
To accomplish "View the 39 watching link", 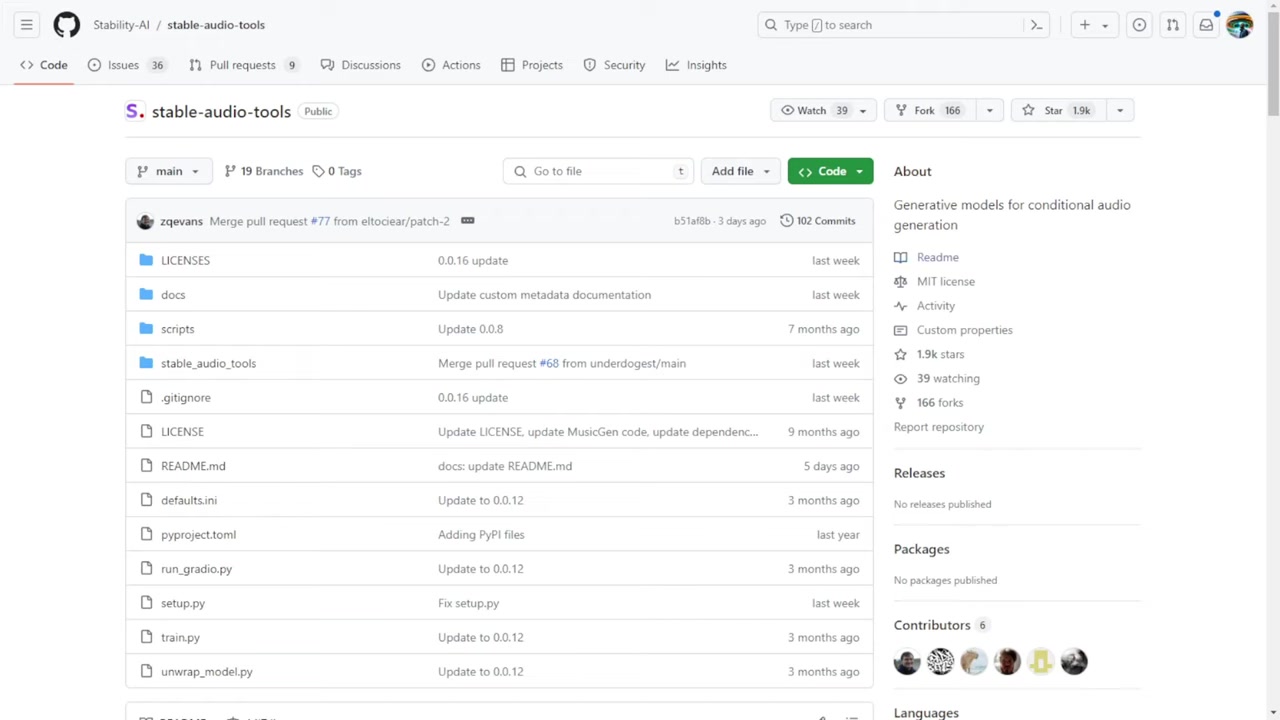I will (948, 379).
